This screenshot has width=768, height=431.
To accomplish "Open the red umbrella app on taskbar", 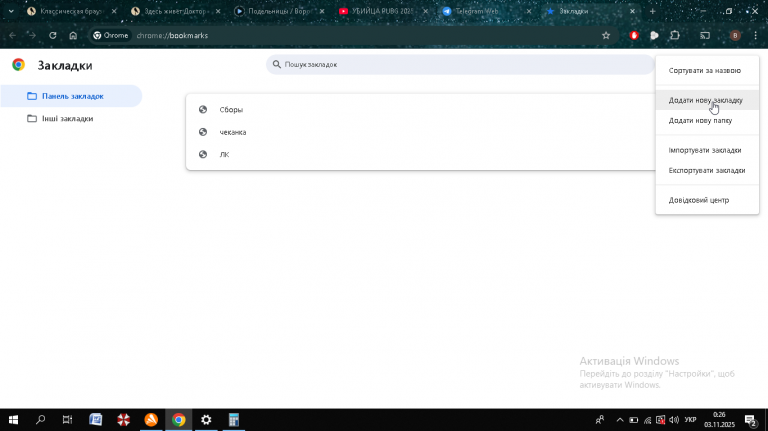I will pyautogui.click(x=123, y=420).
